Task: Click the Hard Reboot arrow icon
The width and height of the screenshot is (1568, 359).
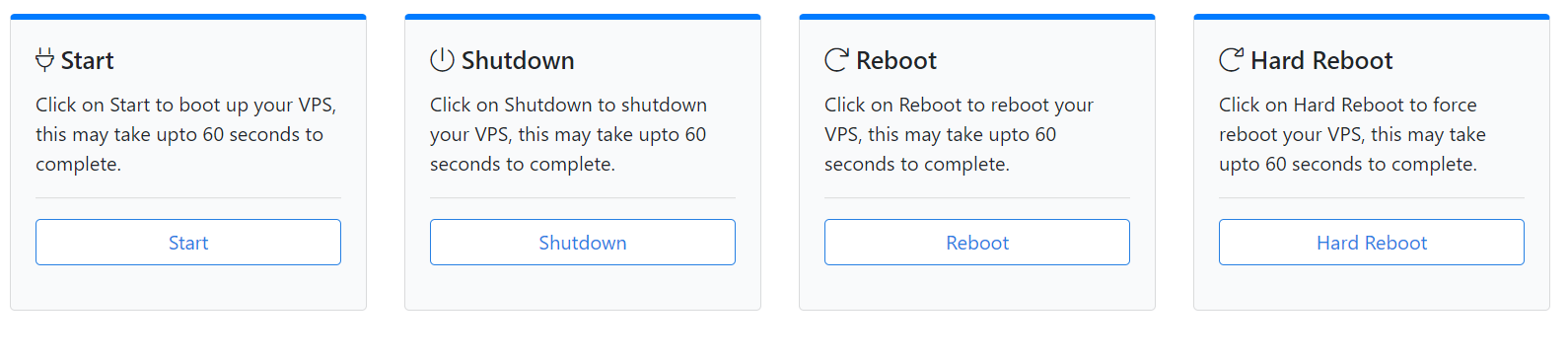Action: pyautogui.click(x=1231, y=60)
